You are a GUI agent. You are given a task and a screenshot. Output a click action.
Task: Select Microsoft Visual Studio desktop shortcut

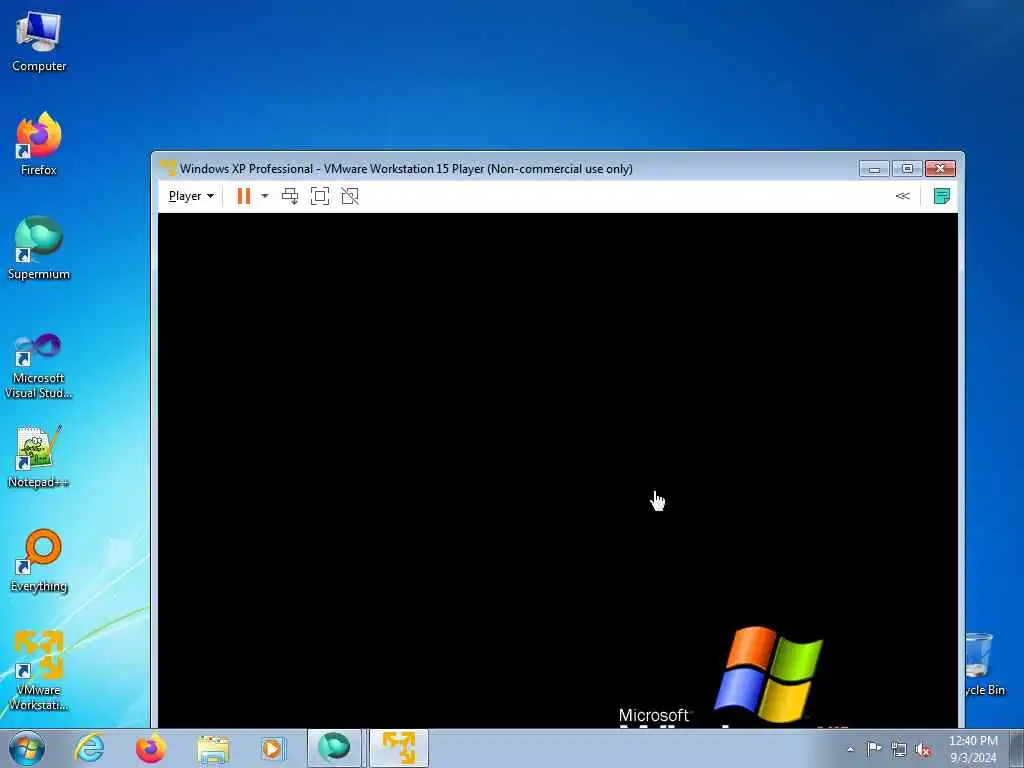point(39,366)
